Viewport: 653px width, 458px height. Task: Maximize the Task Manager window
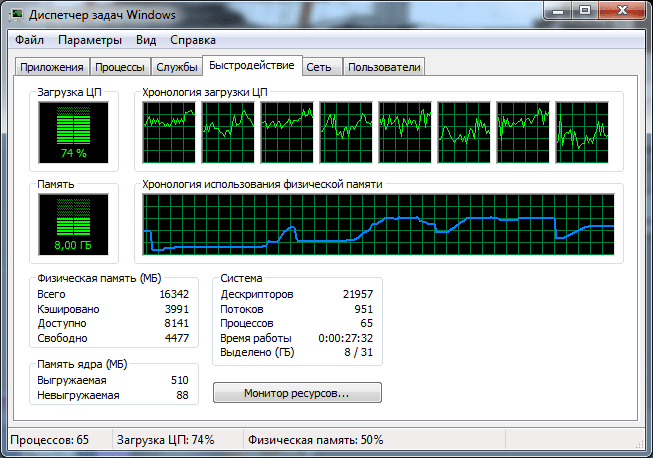coord(585,10)
